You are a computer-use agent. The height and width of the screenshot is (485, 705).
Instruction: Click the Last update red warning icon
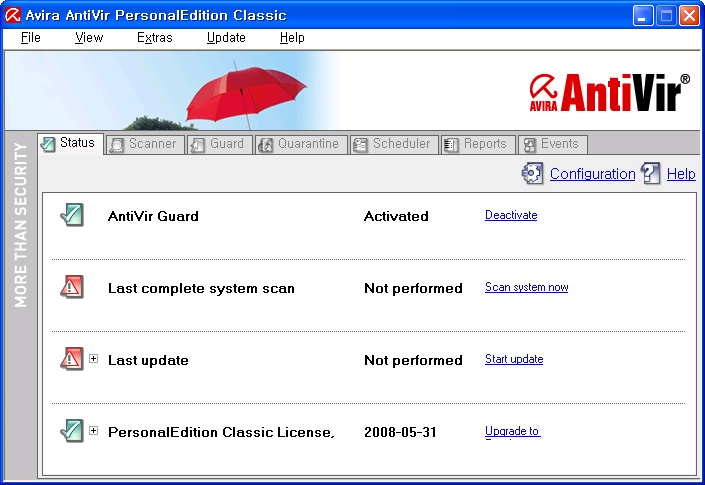coord(72,359)
